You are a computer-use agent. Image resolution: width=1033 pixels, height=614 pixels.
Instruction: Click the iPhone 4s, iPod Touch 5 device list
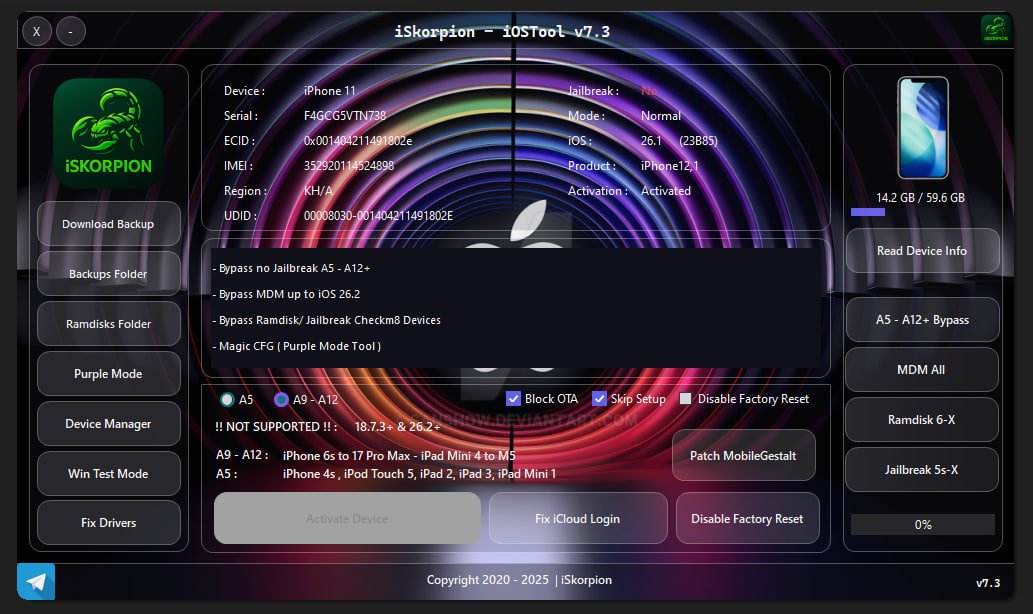point(419,474)
